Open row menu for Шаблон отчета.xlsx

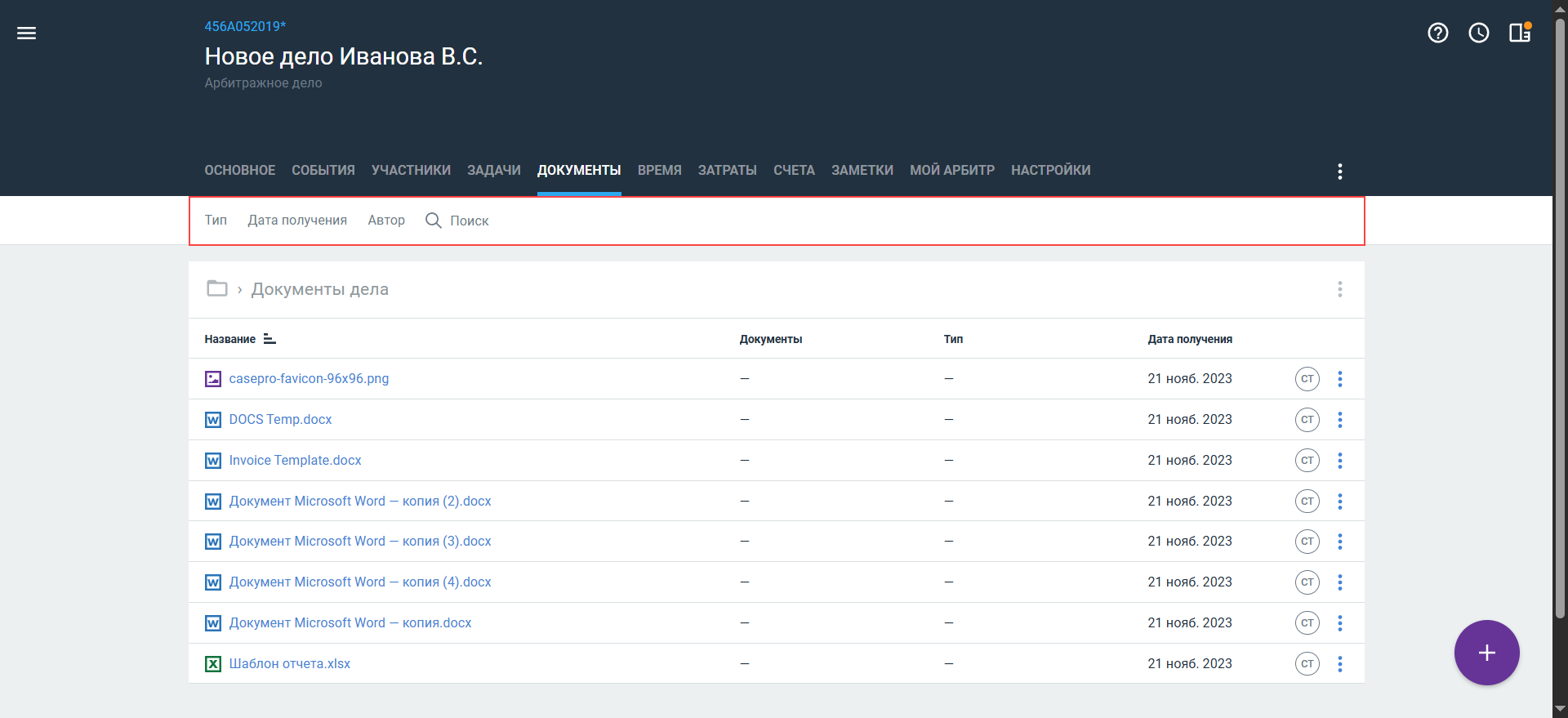[x=1339, y=664]
